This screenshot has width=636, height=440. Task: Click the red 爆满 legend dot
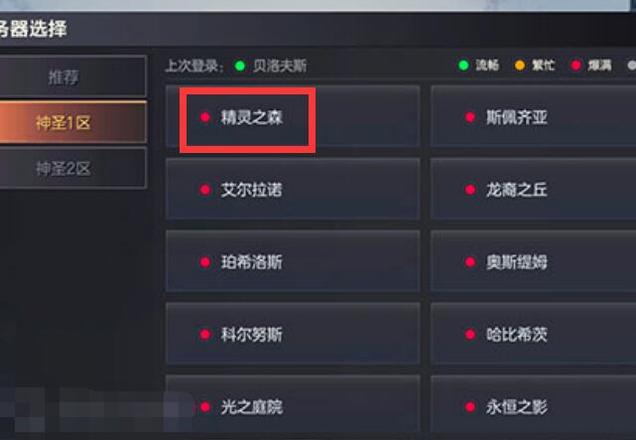(576, 65)
